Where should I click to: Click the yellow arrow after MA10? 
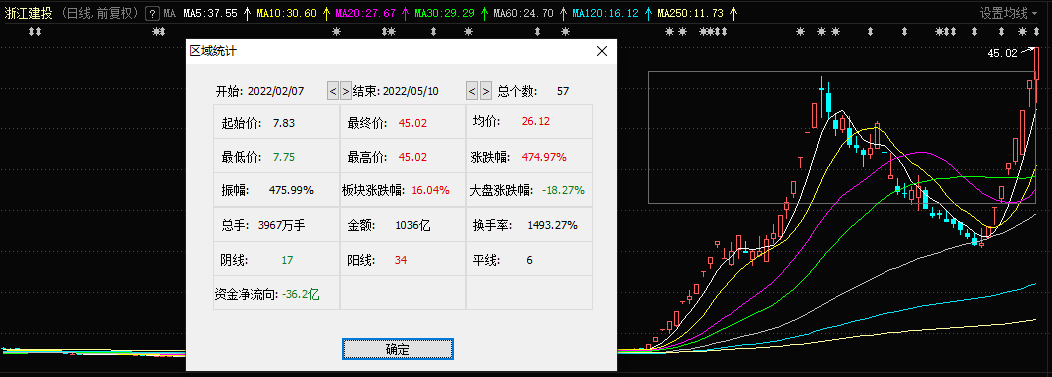(x=327, y=13)
